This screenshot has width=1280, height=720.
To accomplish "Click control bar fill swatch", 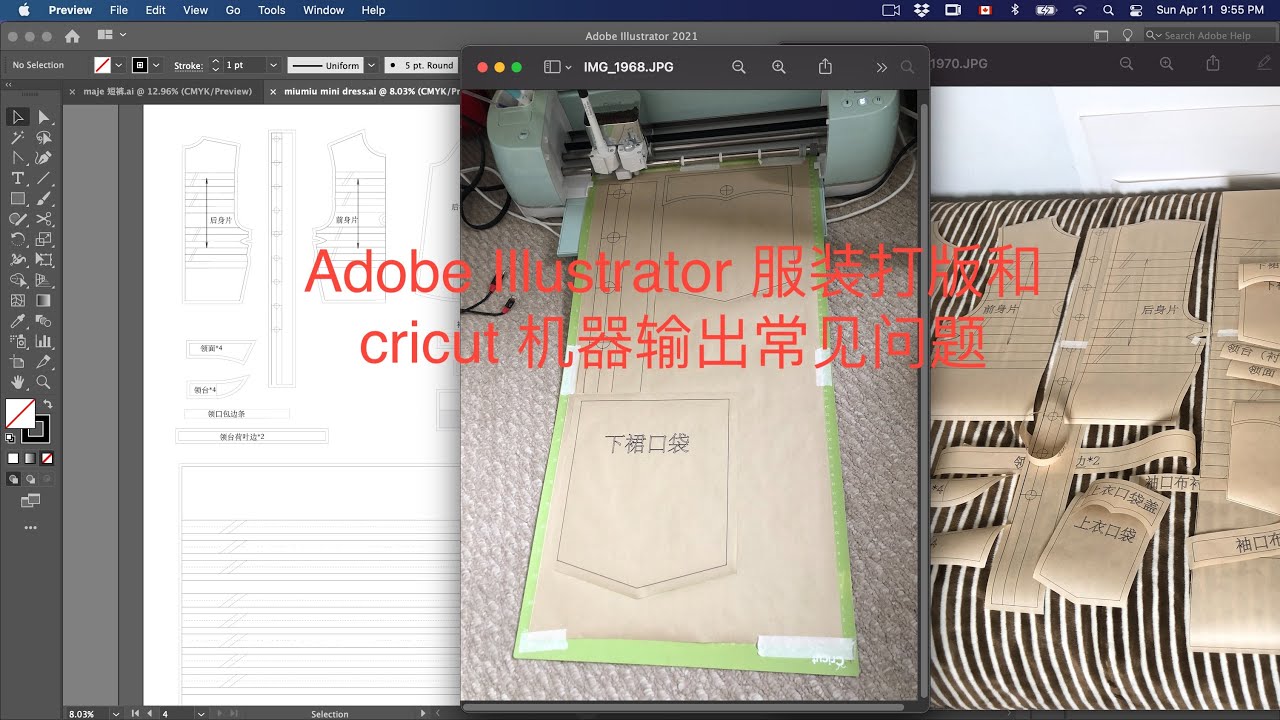I will [102, 65].
